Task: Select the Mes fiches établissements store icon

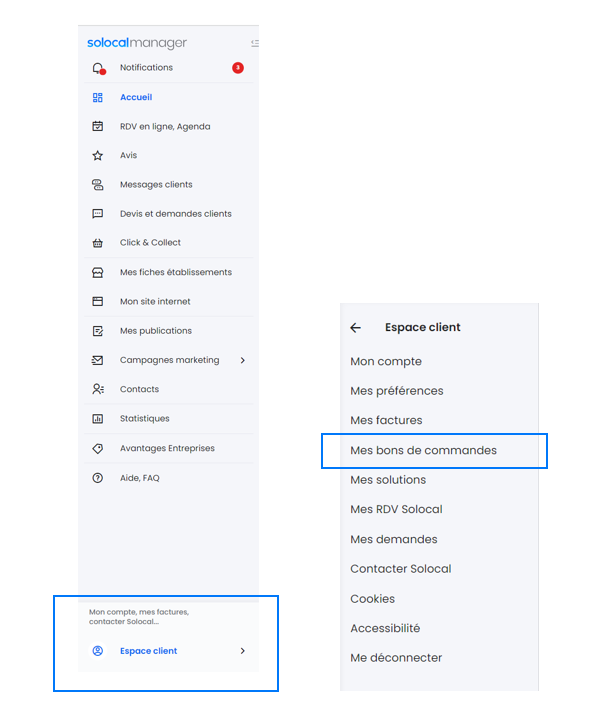Action: click(x=98, y=272)
